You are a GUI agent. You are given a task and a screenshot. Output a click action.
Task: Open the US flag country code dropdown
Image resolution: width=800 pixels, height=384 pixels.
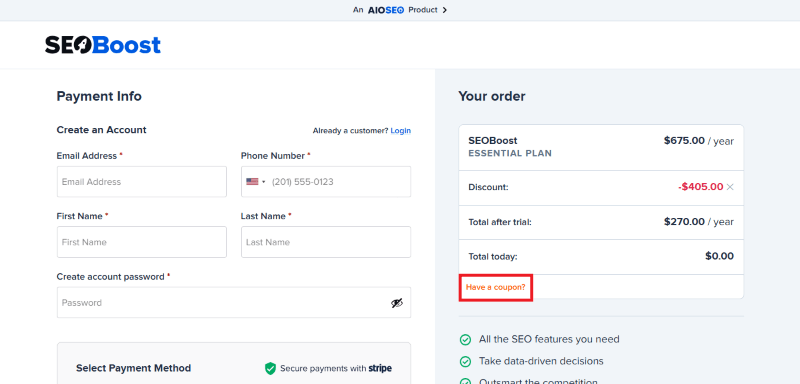(x=256, y=182)
